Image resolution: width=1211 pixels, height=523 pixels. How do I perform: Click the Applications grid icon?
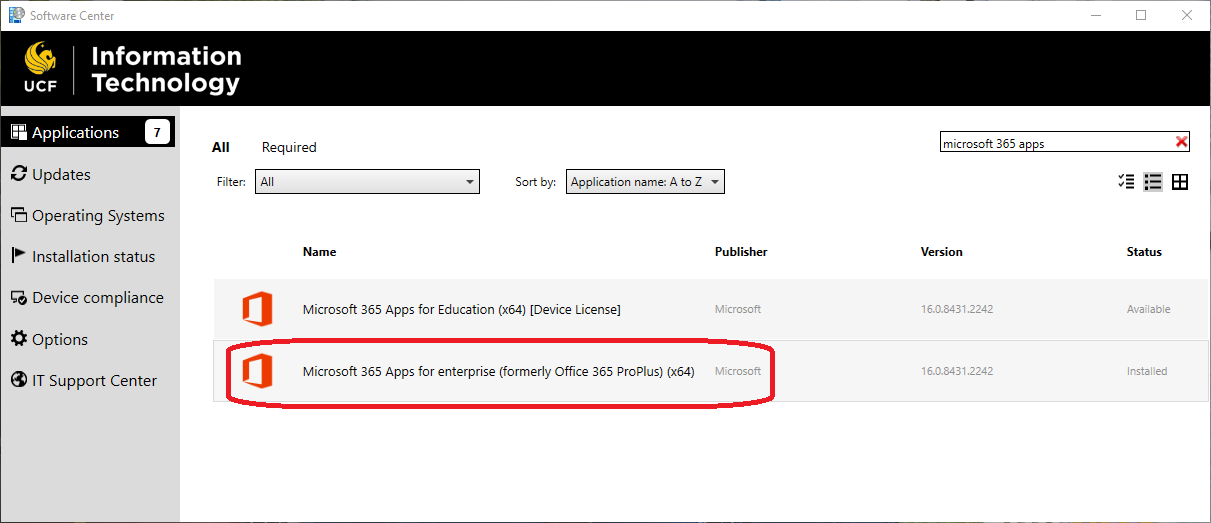pyautogui.click(x=18, y=132)
